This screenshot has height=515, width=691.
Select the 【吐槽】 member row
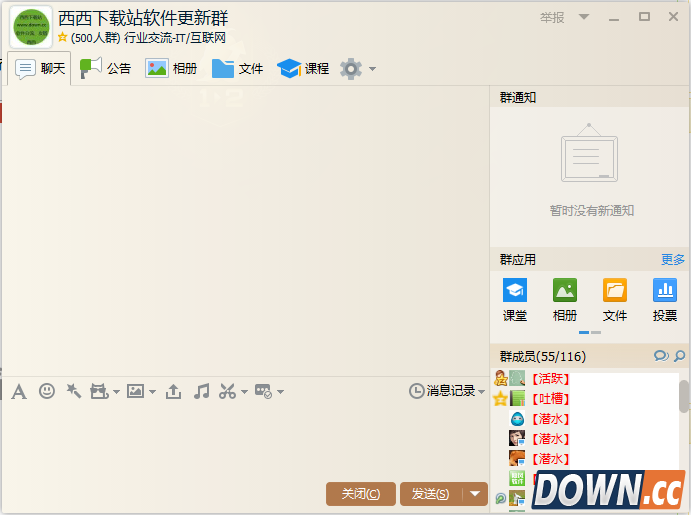point(586,399)
